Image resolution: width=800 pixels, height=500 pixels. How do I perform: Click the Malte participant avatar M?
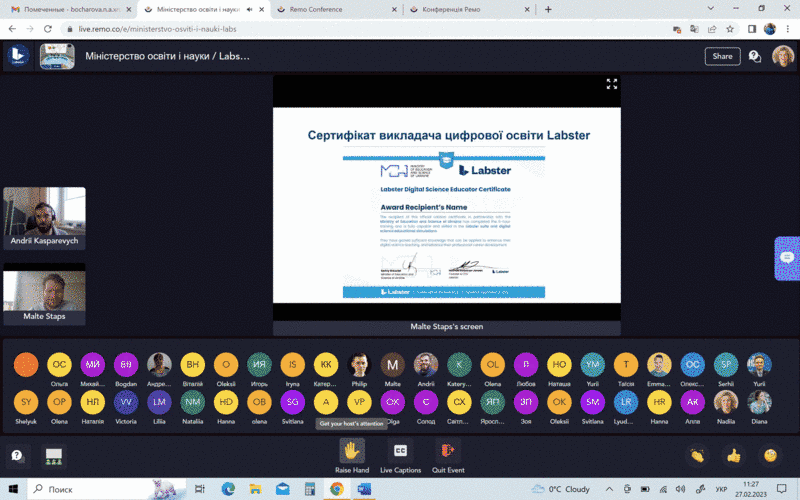click(x=392, y=364)
